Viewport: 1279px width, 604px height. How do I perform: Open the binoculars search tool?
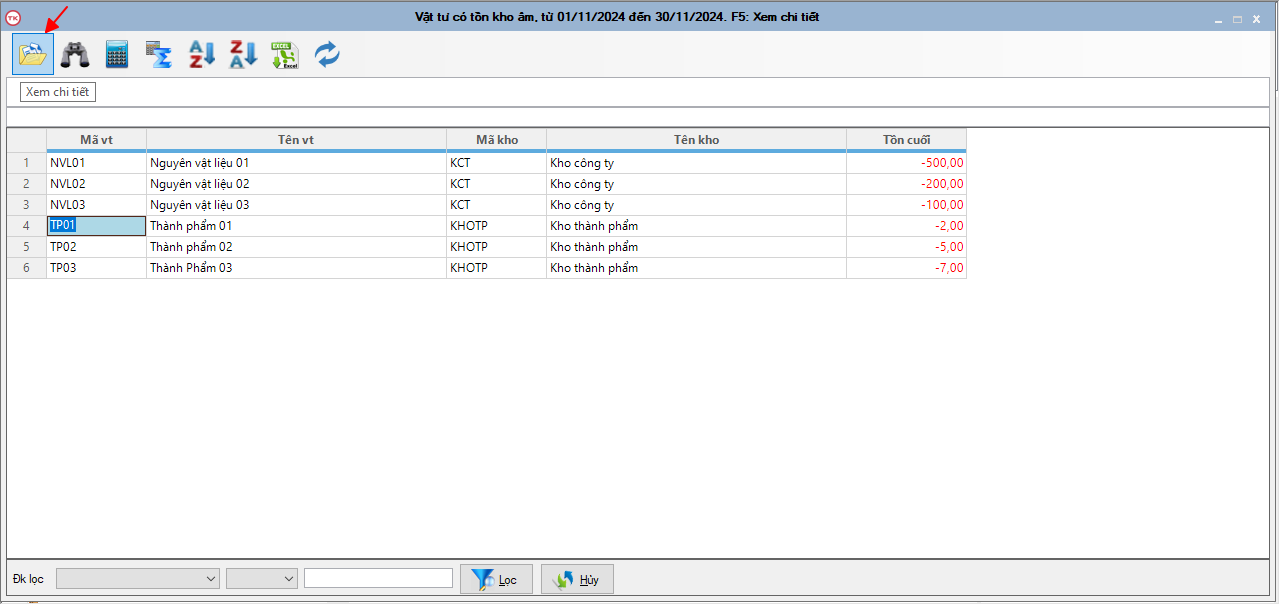coord(75,55)
